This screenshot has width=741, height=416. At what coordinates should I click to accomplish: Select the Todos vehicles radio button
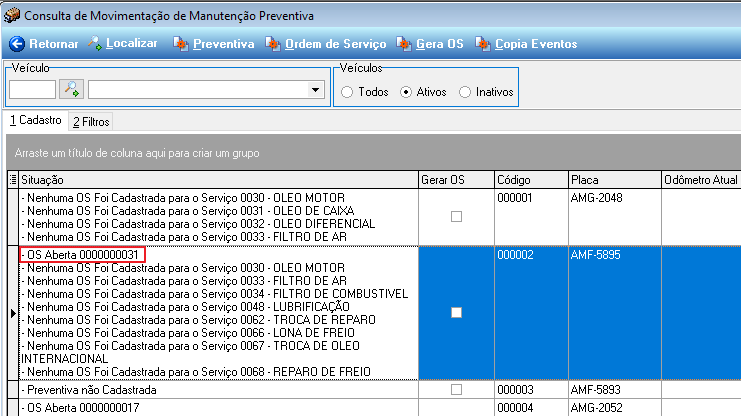[x=347, y=92]
